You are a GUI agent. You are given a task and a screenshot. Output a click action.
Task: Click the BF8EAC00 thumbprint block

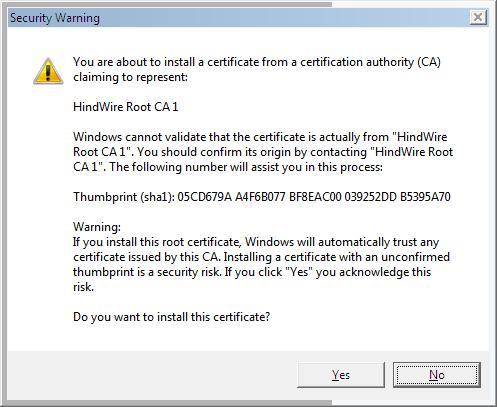[x=315, y=197]
